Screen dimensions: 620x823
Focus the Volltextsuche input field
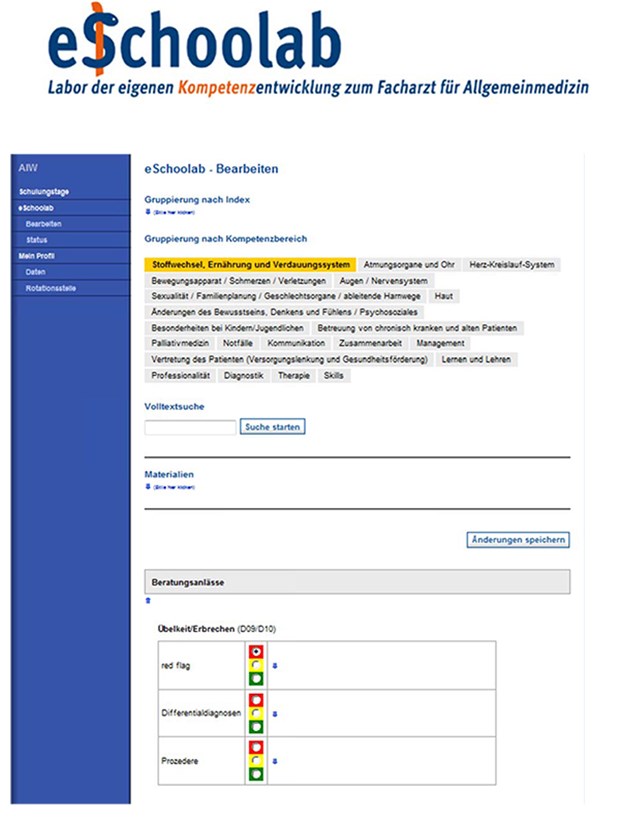(x=190, y=427)
